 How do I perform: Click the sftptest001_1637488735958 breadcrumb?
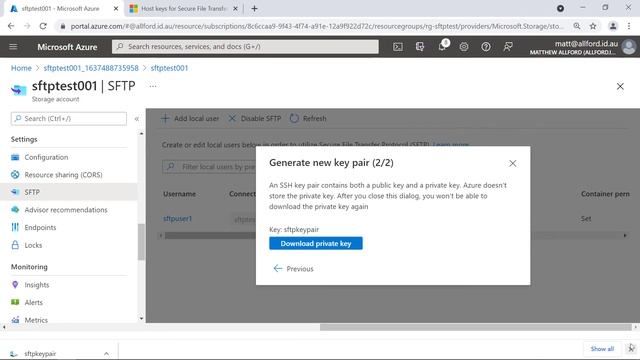(91, 68)
